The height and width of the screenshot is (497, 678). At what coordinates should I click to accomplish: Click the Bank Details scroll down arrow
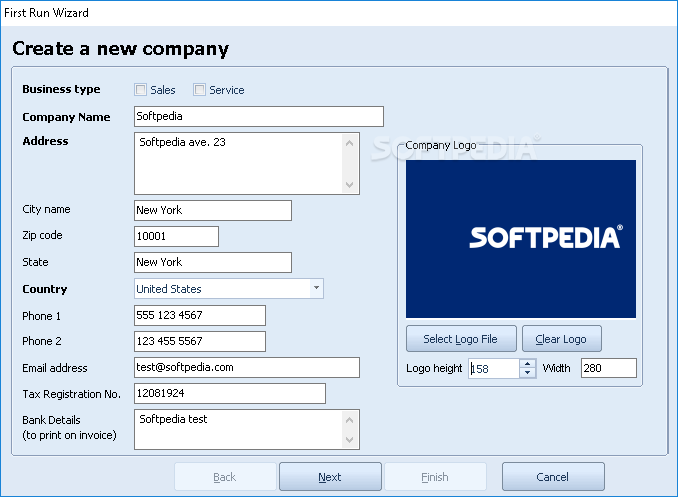click(349, 440)
